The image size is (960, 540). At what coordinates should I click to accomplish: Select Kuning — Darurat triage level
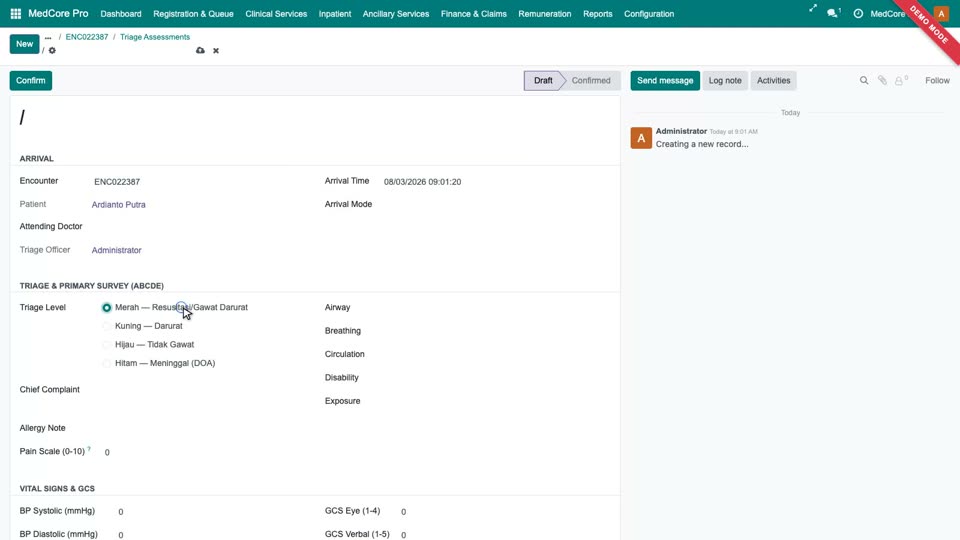pos(107,326)
